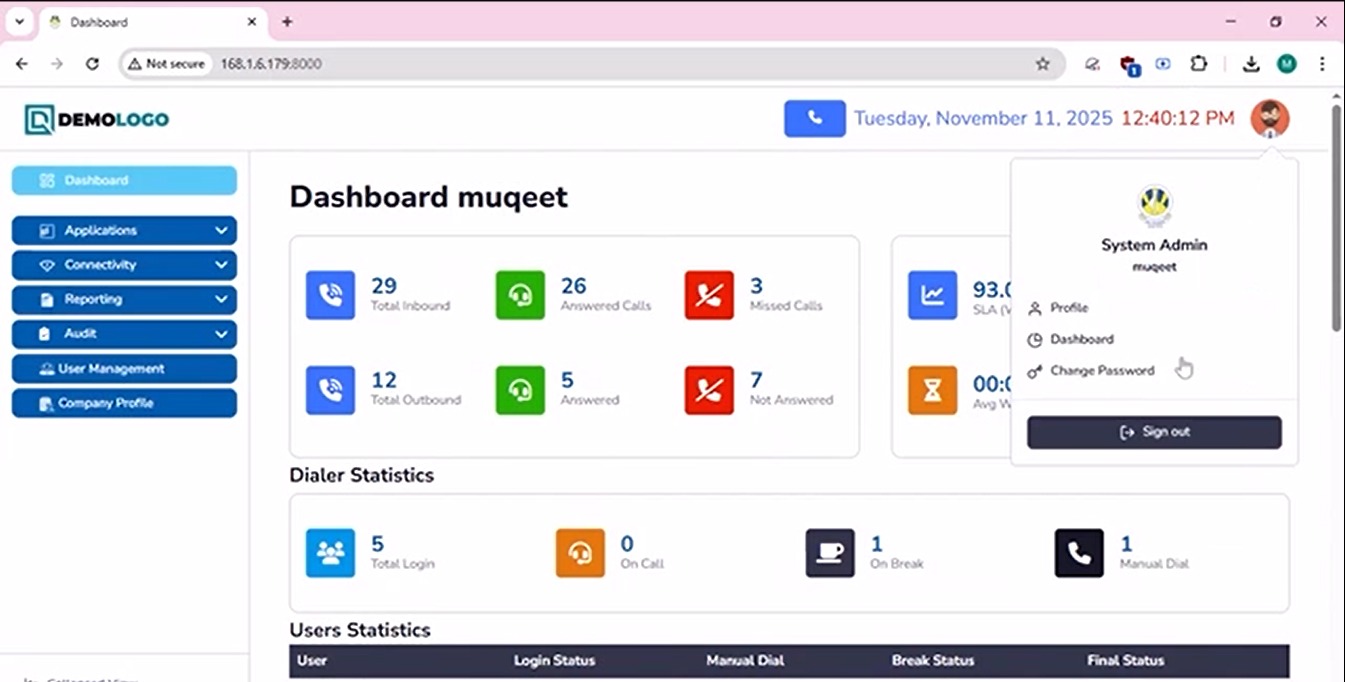Screen dimensions: 1345x682
Task: Click the blue phone call button in header
Action: point(814,118)
